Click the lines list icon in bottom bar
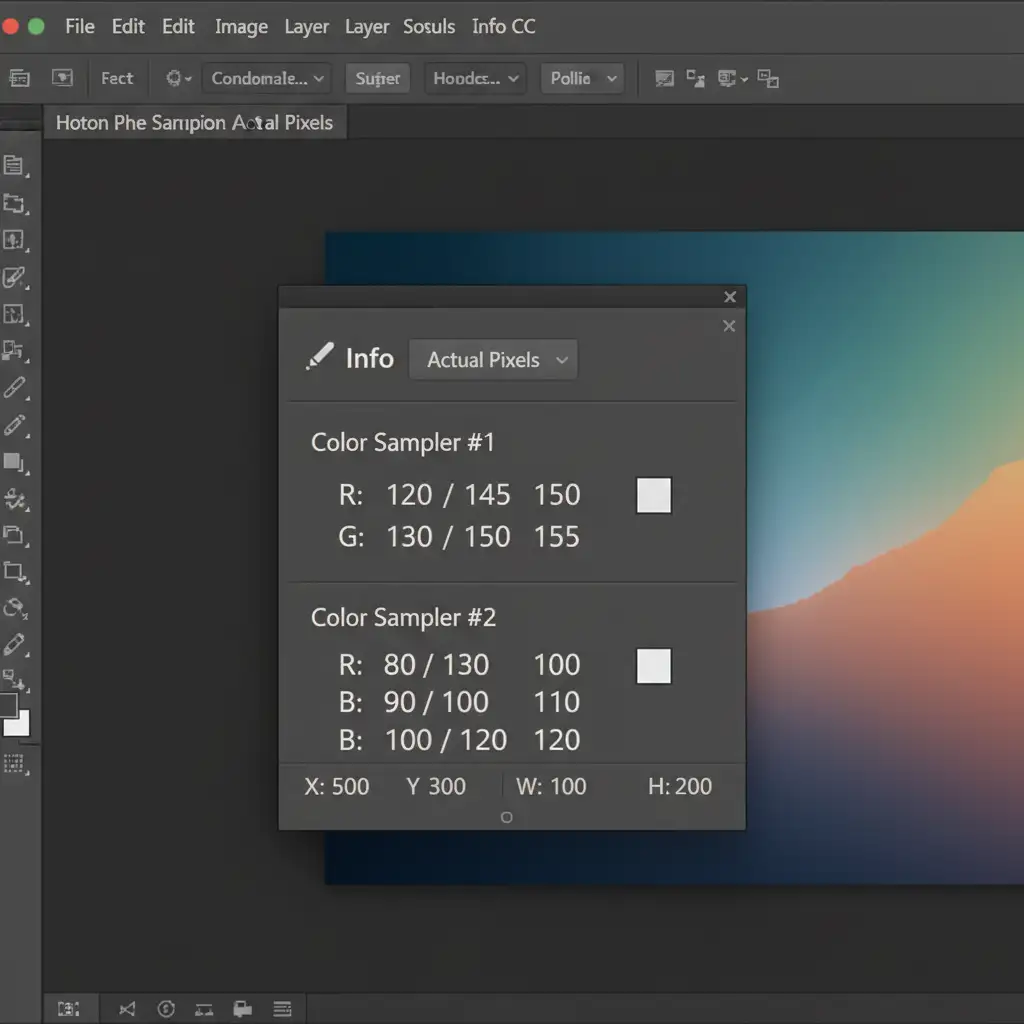This screenshot has height=1024, width=1024. pos(282,1009)
